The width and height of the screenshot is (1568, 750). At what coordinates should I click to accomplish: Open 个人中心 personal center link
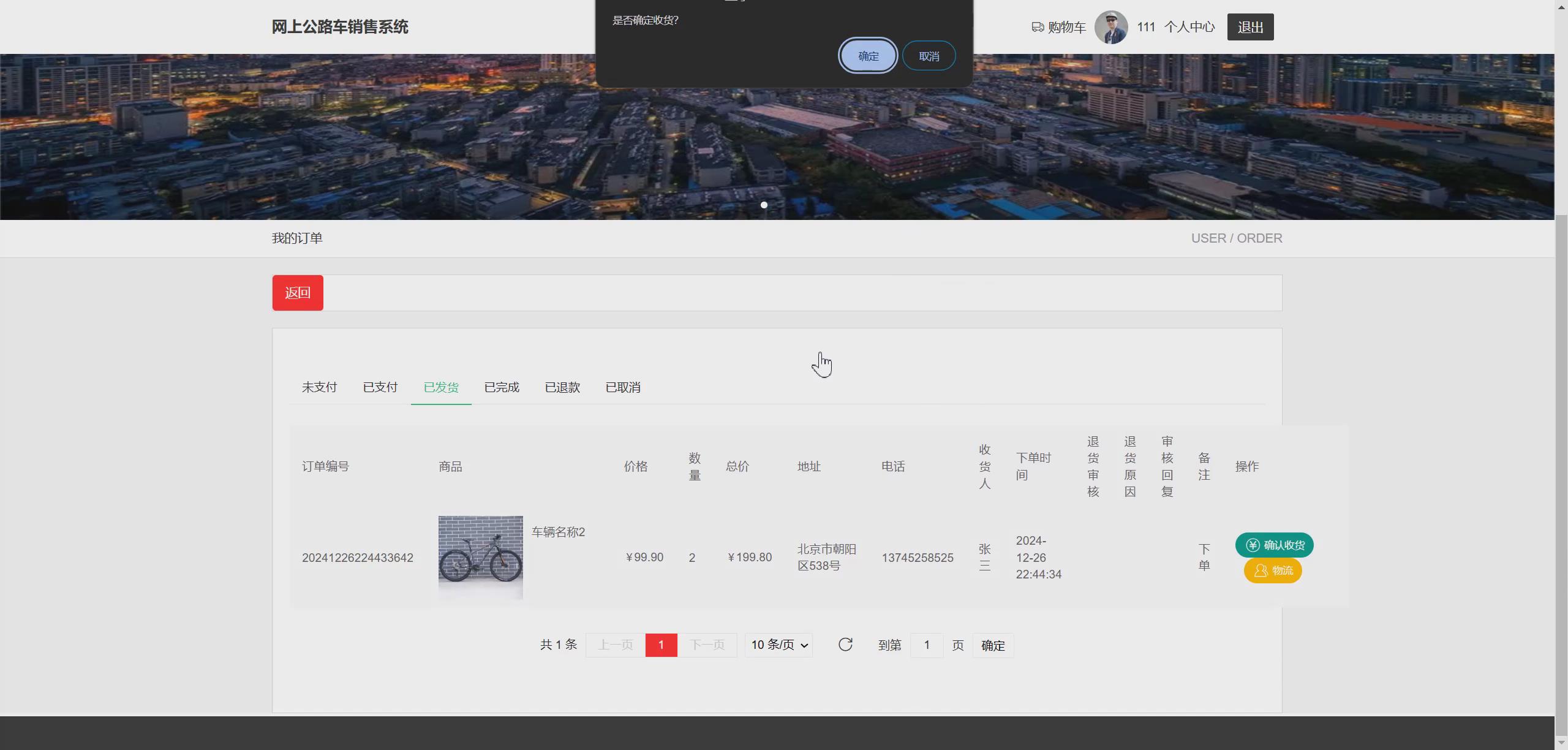tap(1189, 27)
